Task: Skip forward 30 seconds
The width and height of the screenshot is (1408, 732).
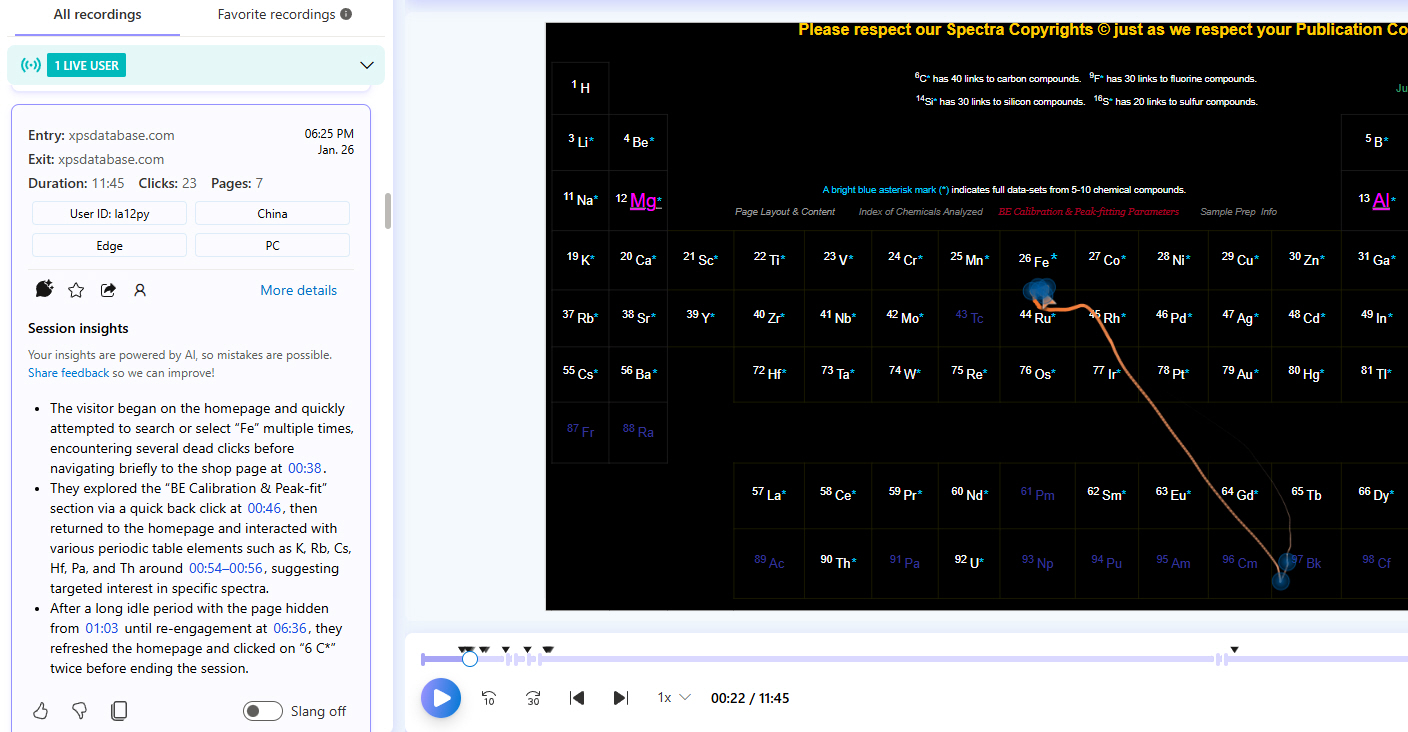Action: (x=533, y=698)
